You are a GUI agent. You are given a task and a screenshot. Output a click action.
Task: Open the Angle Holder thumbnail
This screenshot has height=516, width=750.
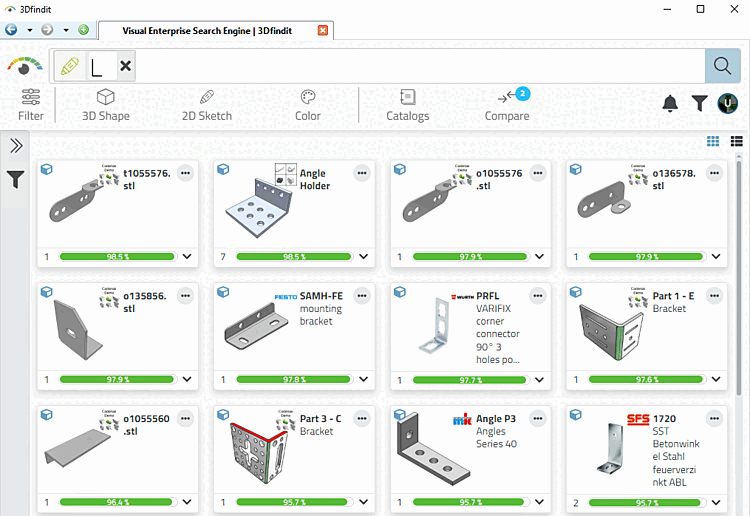[x=261, y=208]
